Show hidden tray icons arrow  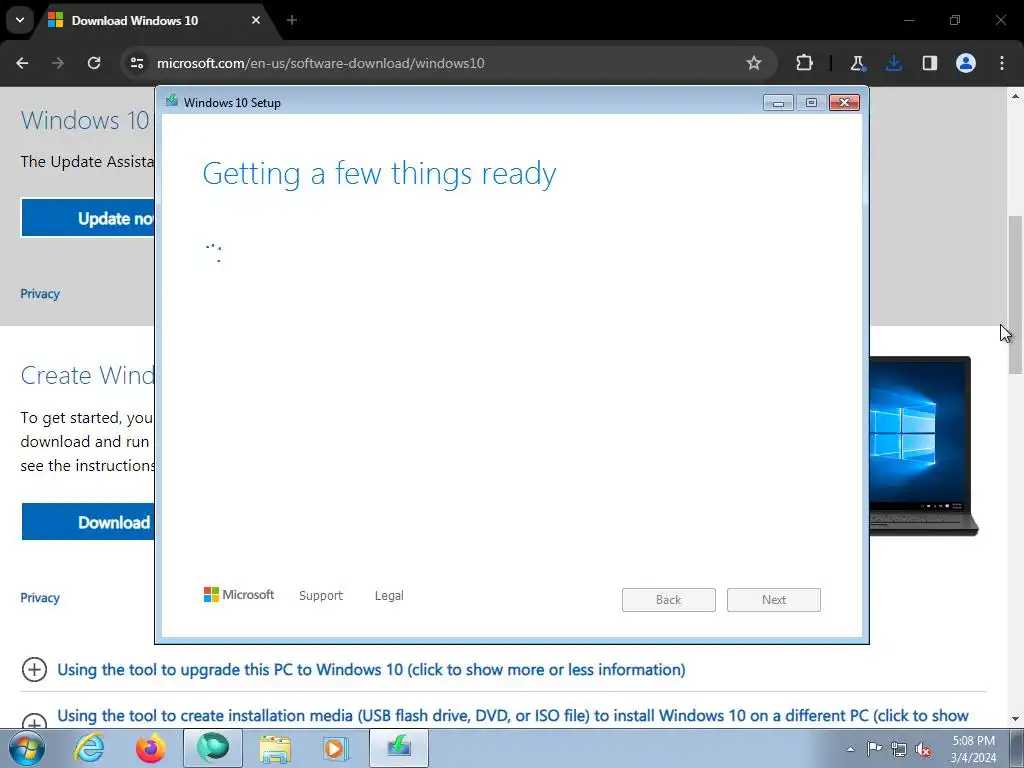tap(850, 749)
